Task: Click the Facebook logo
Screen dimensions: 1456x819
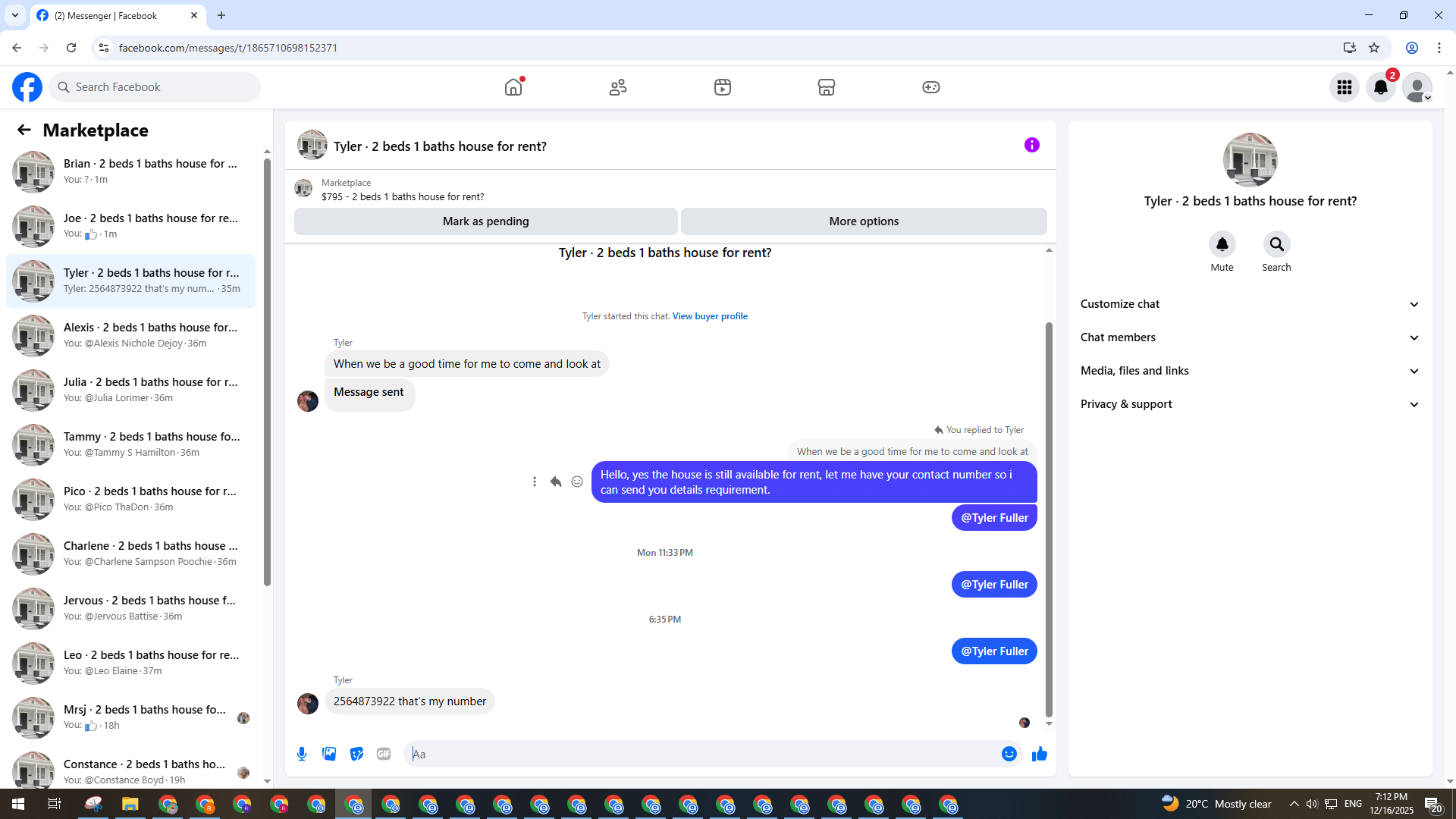Action: point(27,87)
